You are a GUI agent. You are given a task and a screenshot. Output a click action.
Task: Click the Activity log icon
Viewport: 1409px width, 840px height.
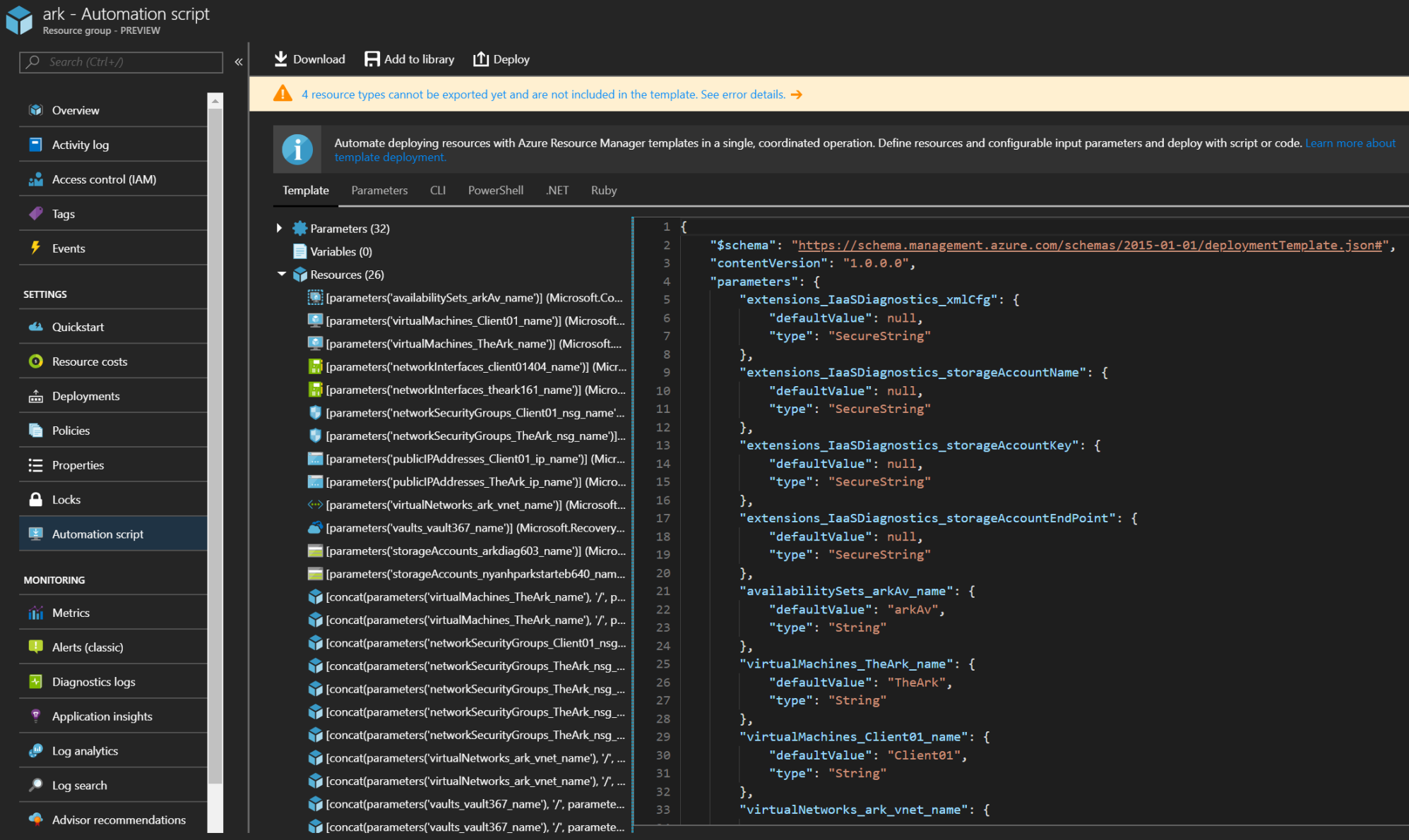pos(35,145)
